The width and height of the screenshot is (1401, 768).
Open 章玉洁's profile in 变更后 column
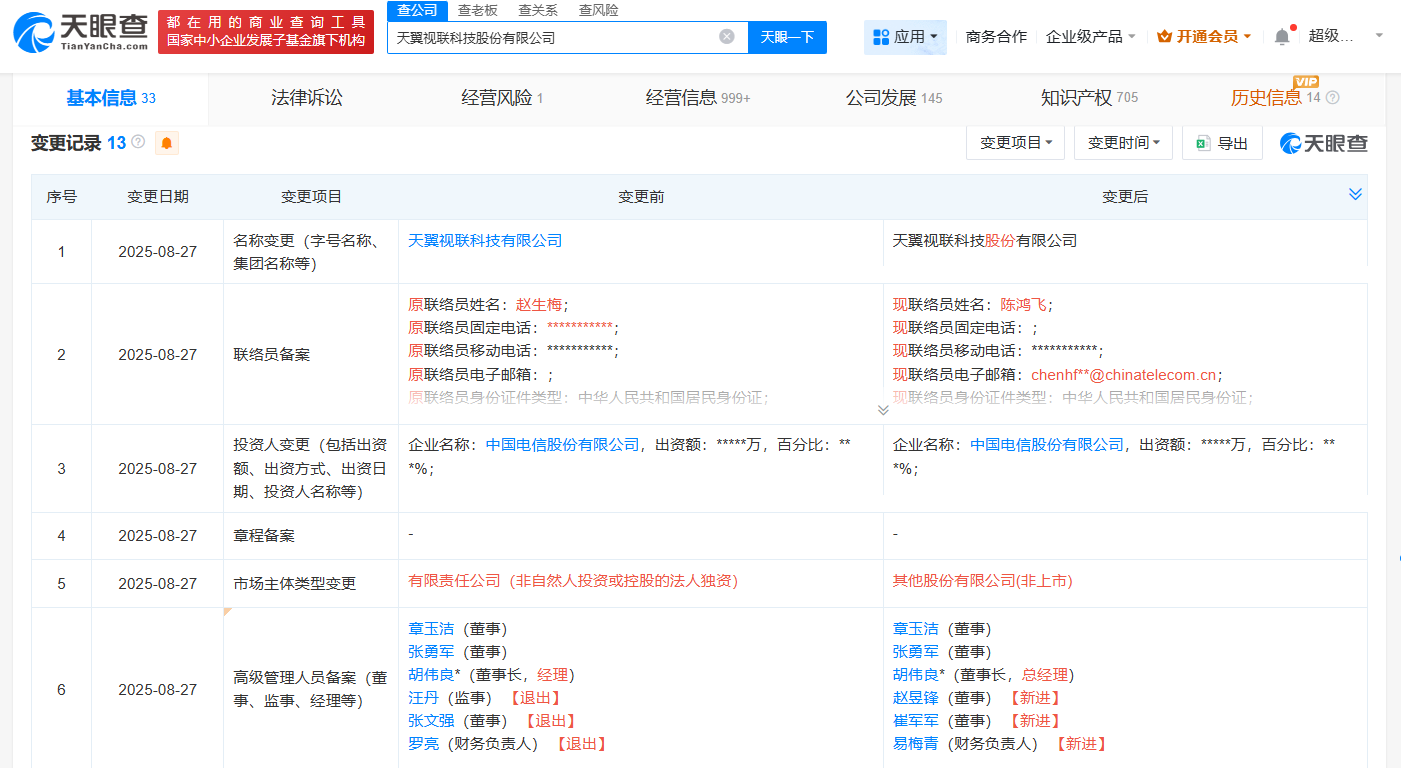[x=916, y=629]
